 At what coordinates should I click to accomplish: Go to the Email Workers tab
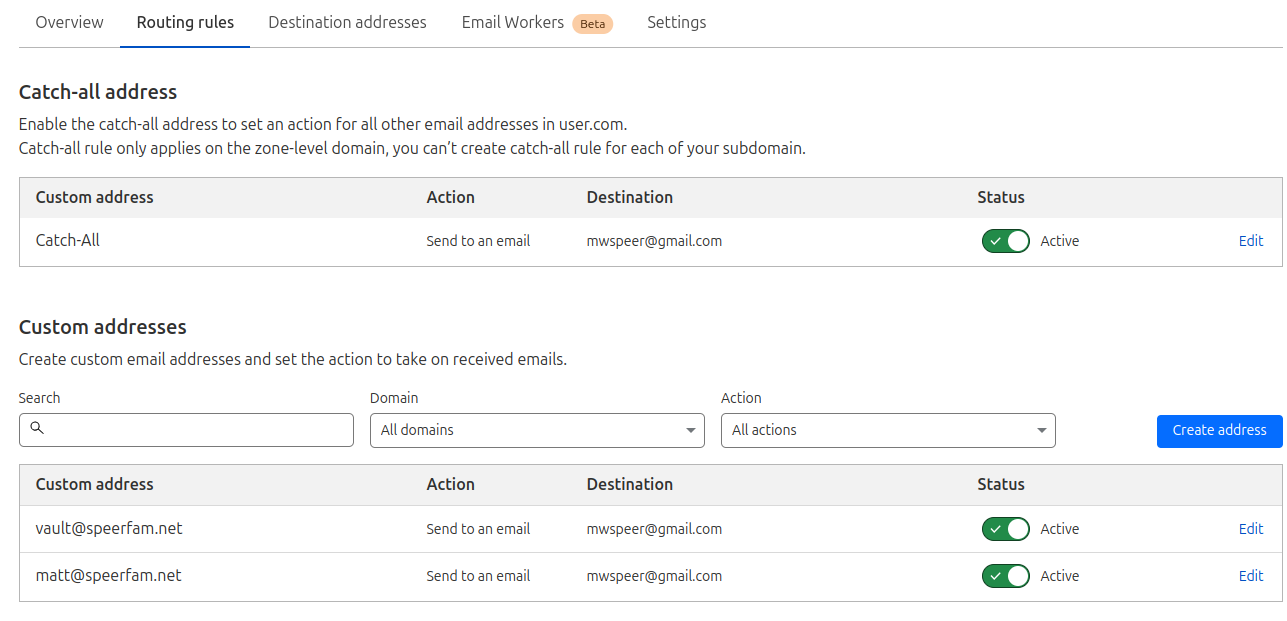point(512,22)
